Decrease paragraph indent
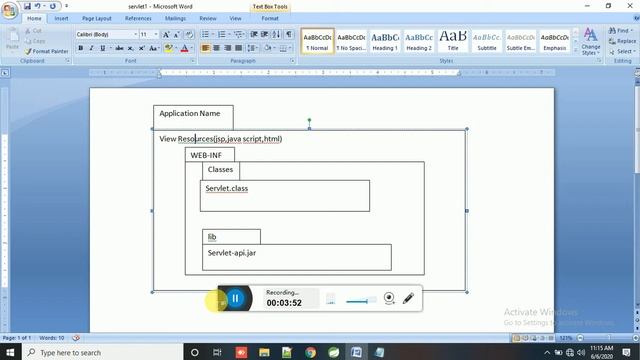Screen dimensions: 640x360 tap(254, 34)
